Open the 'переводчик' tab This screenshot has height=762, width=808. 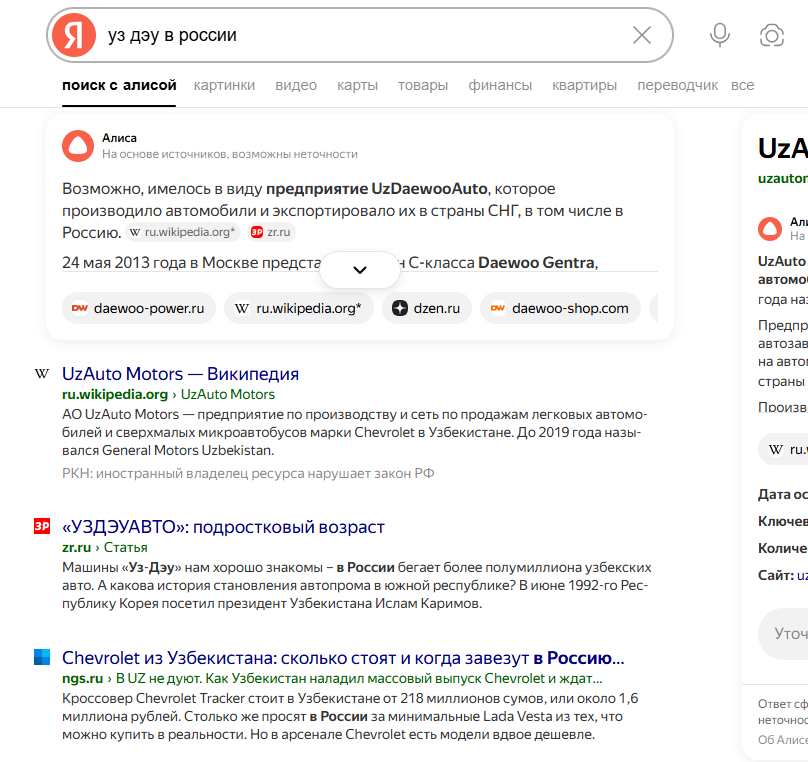(677, 85)
